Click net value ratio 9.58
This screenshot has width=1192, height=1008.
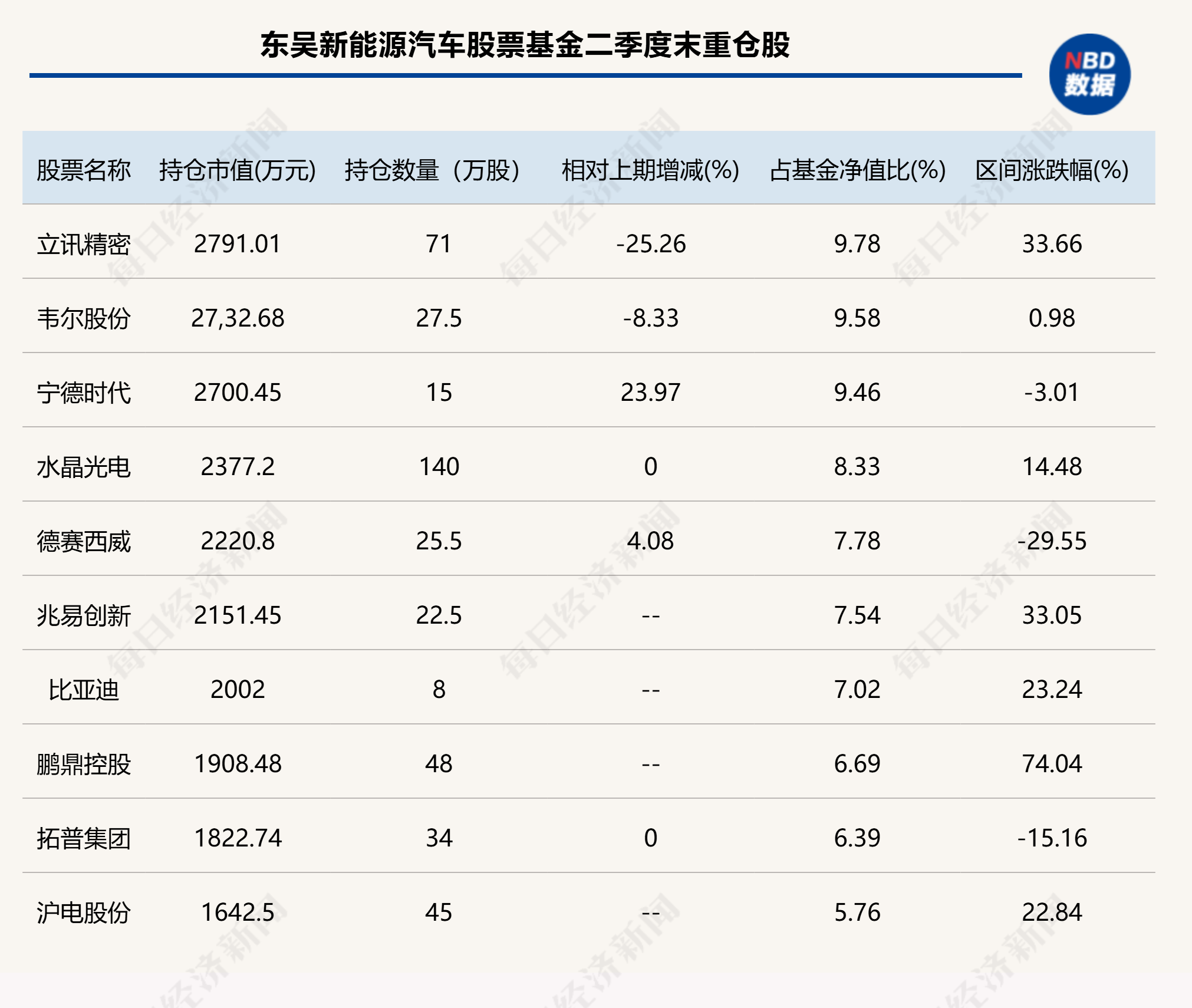pos(857,318)
